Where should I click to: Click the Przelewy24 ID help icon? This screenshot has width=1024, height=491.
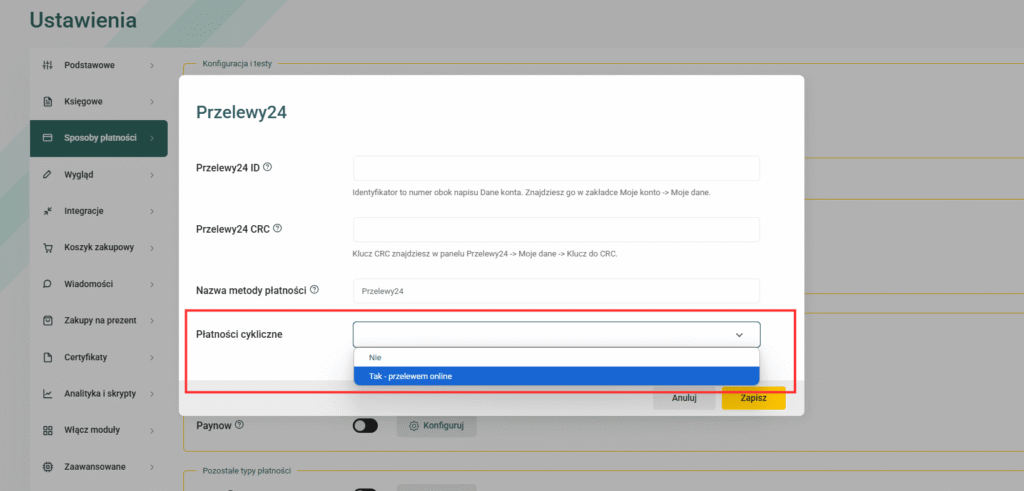click(267, 167)
